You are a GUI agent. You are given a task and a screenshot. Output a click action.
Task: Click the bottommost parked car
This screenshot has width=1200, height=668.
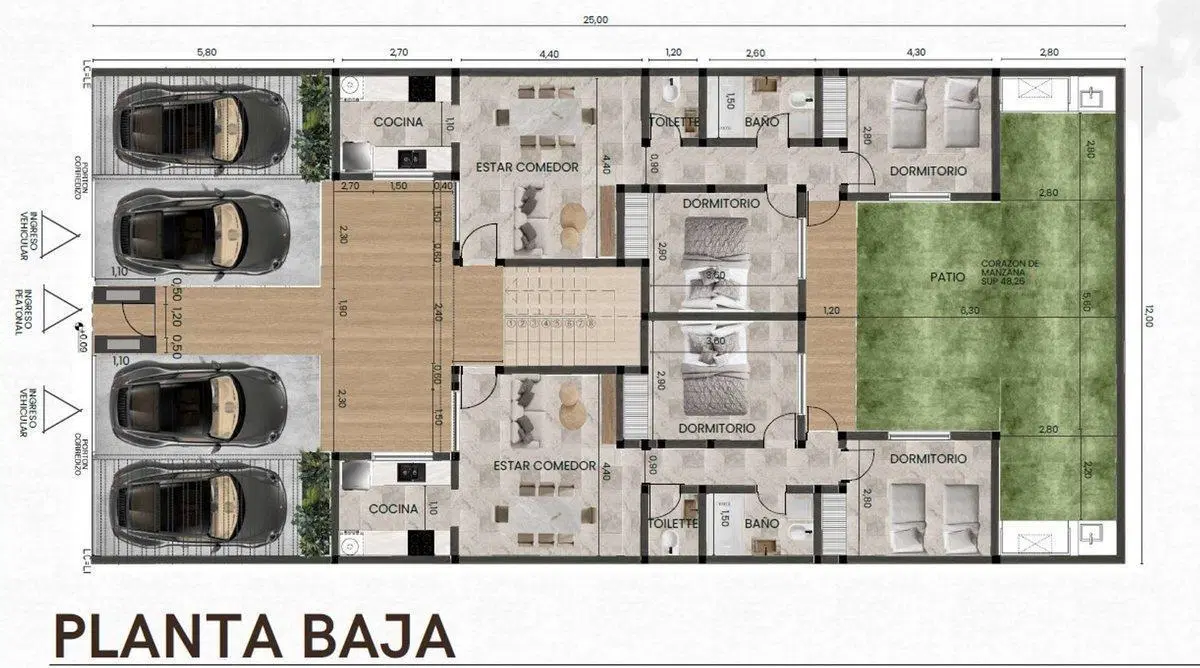tap(203, 504)
